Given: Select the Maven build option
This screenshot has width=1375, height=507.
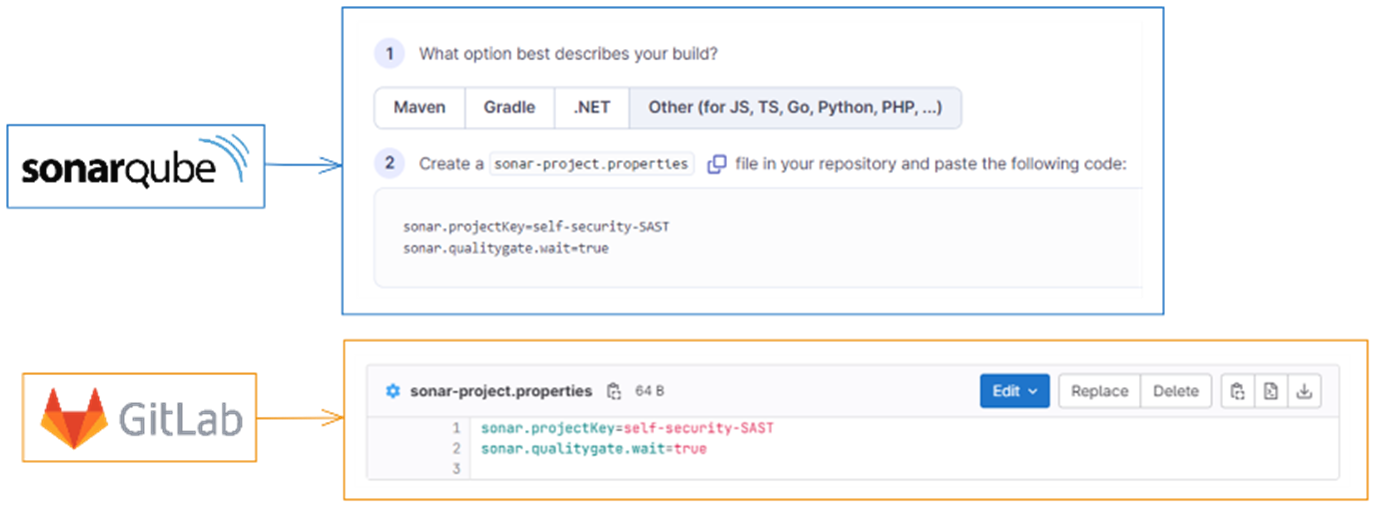Looking at the screenshot, I should tap(419, 108).
